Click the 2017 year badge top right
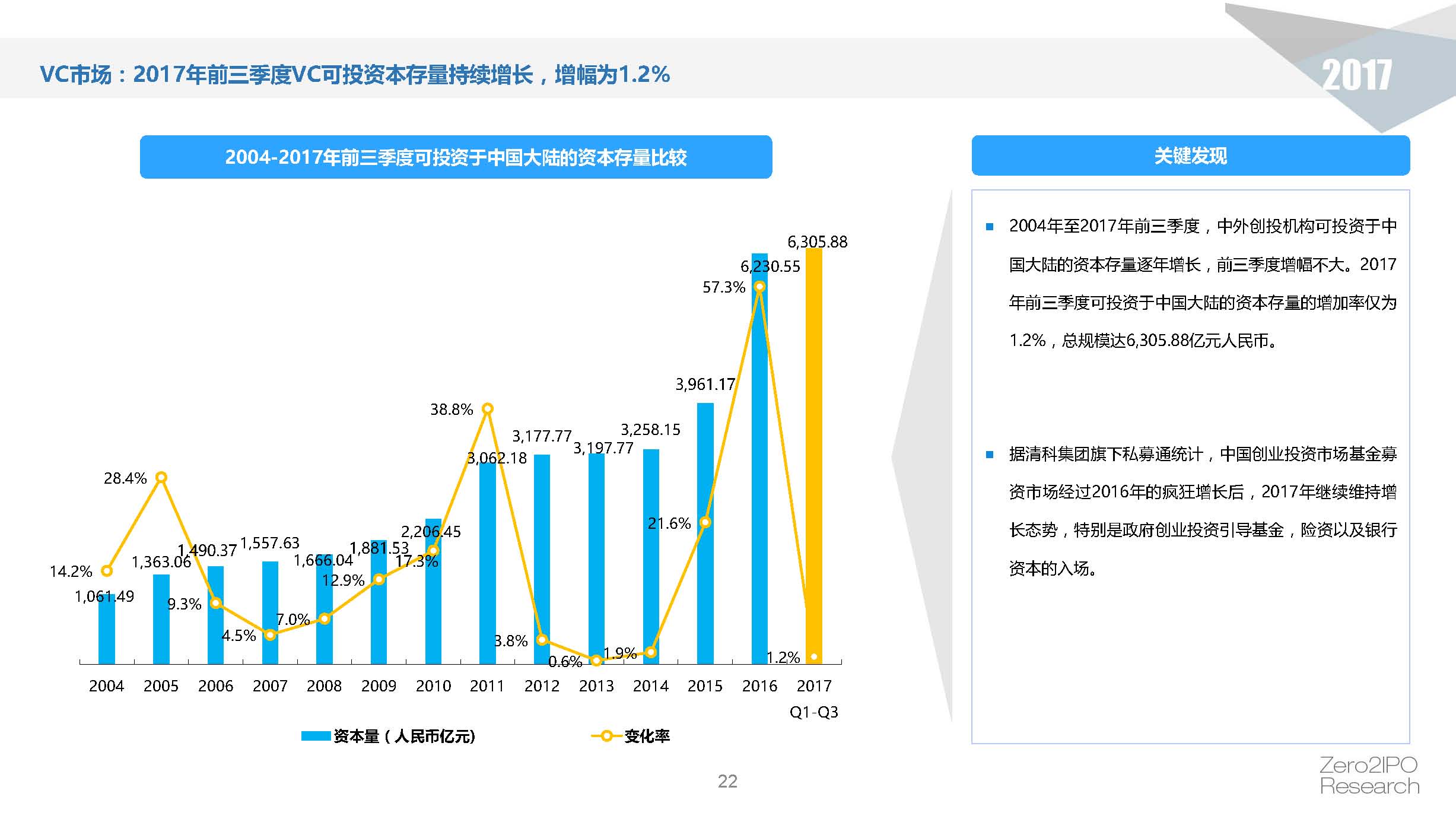This screenshot has width=1456, height=819. [x=1356, y=75]
